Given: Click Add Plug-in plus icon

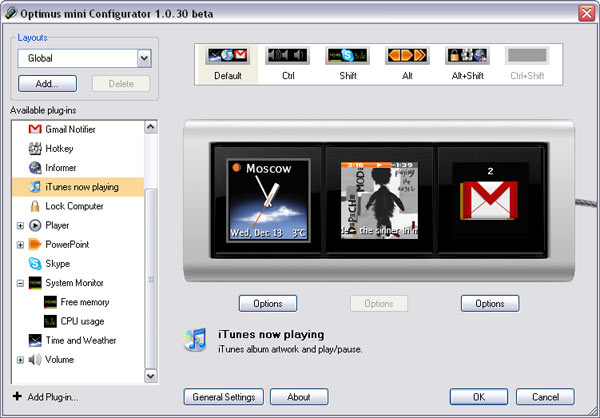Looking at the screenshot, I should (17, 397).
